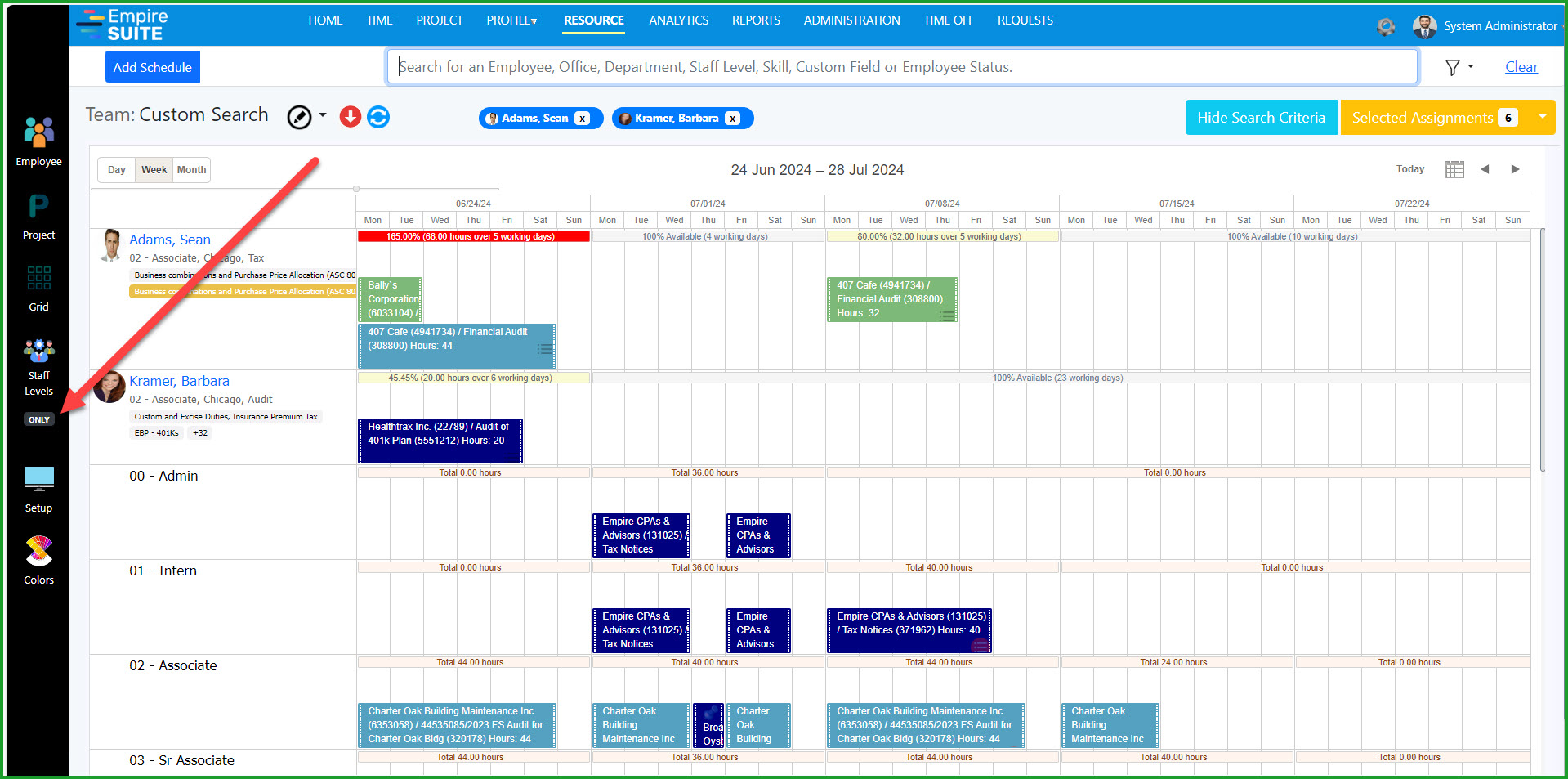Screen dimensions: 1568x779
Task: Click Adams, Sean photo thumbnail
Action: pos(110,246)
